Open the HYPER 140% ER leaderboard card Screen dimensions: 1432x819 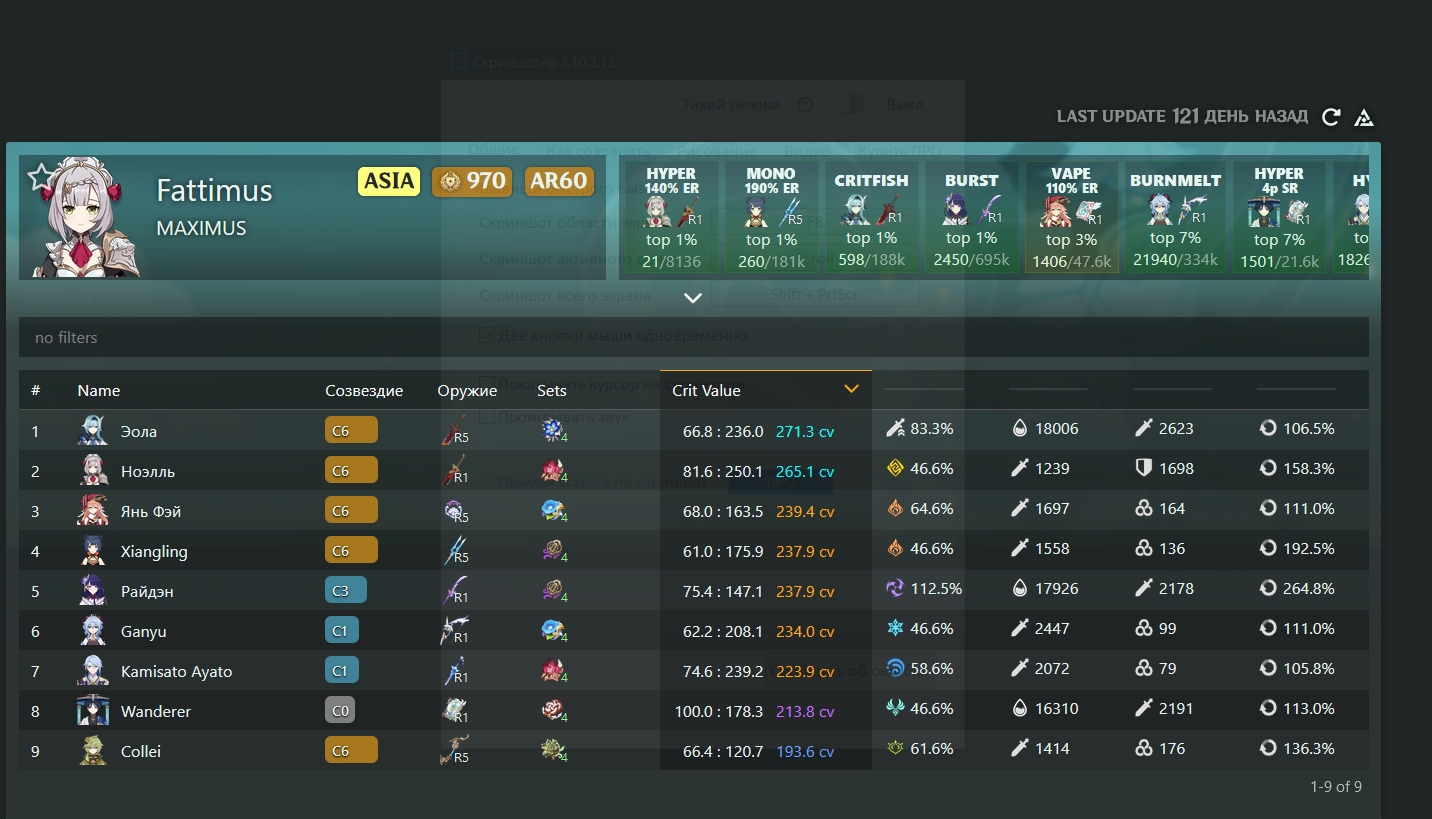(671, 218)
